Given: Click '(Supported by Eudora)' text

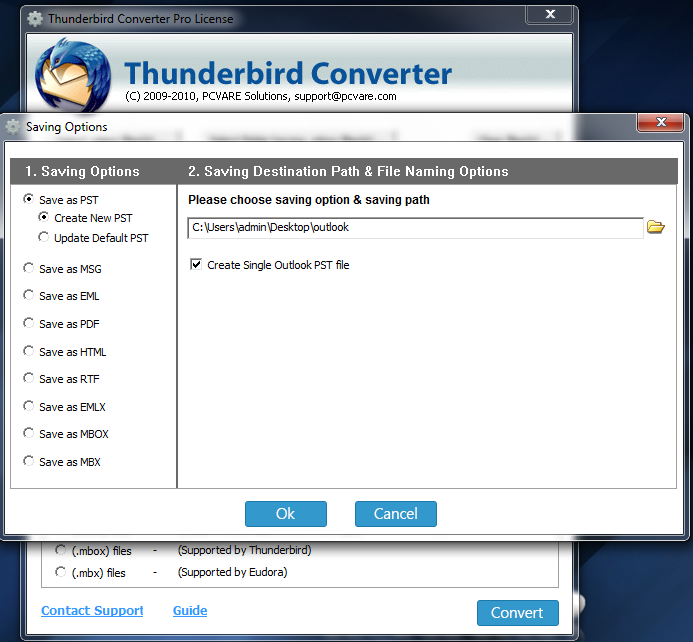Looking at the screenshot, I should [x=232, y=572].
